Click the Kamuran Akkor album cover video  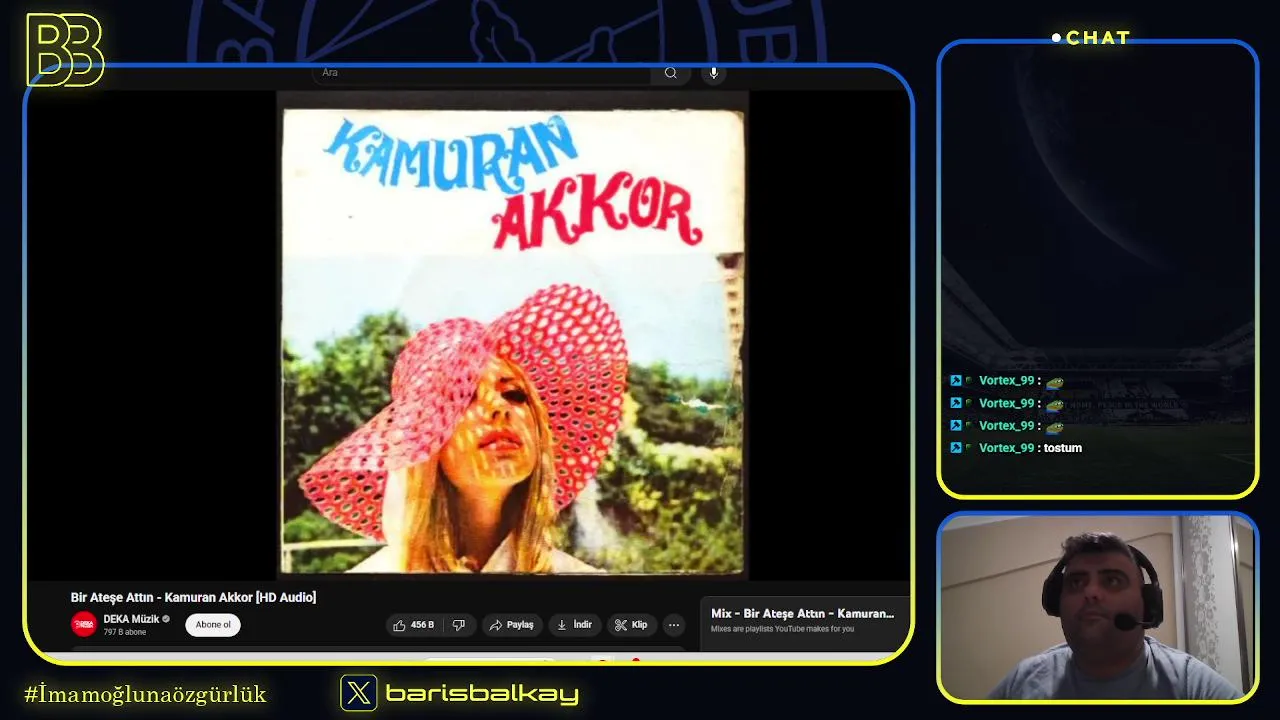click(x=512, y=334)
